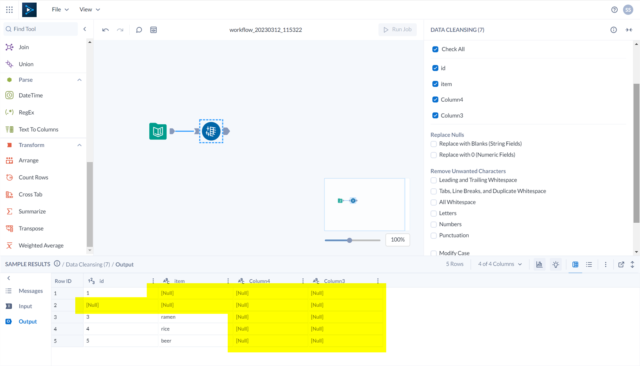The image size is (640, 366).
Task: Switch to Messages tab in results
Action: coord(25,291)
